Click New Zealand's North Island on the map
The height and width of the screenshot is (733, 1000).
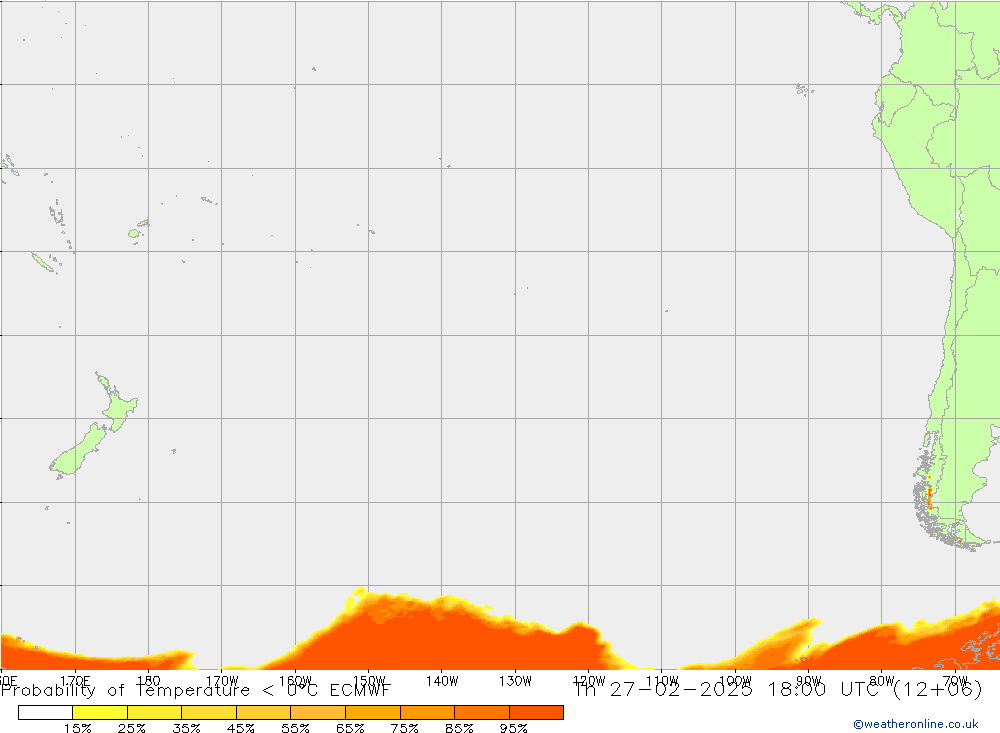(119, 406)
